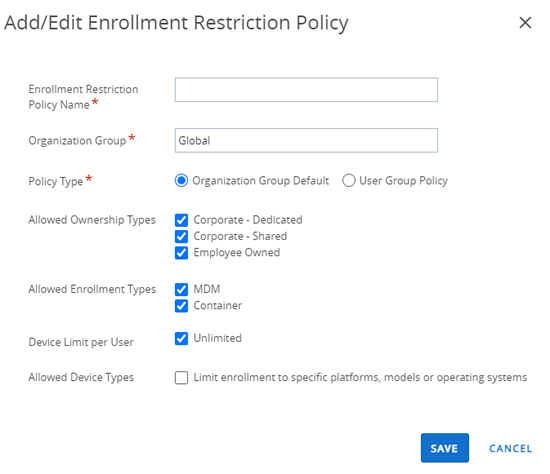Close the Enrollment Restriction Policy dialog
This screenshot has height=474, width=550.
pos(525,23)
